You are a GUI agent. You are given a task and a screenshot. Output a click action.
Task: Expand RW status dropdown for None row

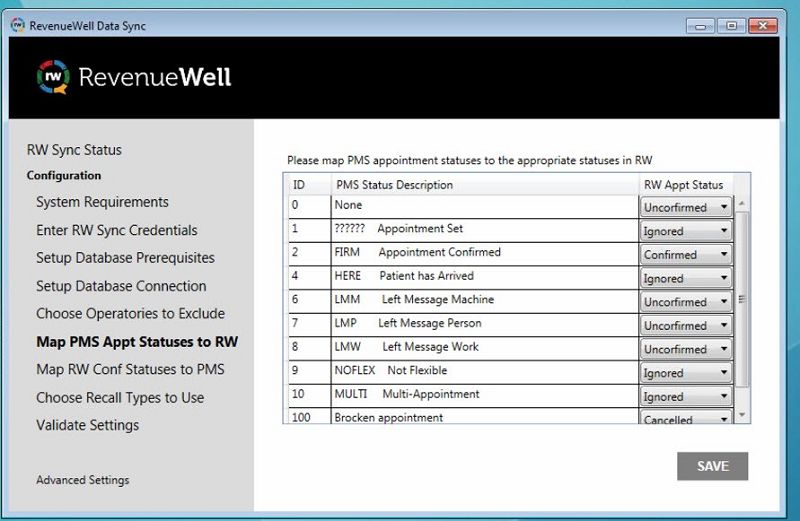[x=688, y=208]
